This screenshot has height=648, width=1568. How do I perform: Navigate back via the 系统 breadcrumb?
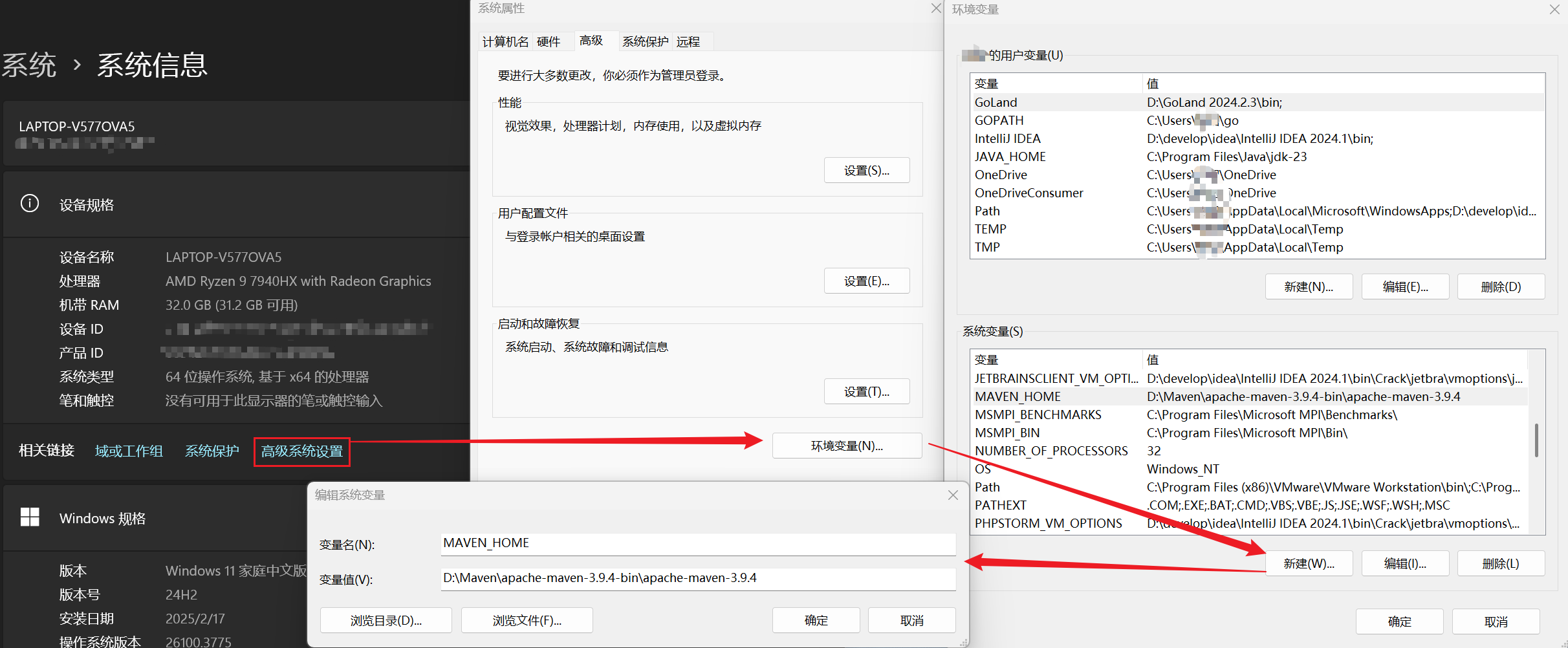pyautogui.click(x=30, y=65)
